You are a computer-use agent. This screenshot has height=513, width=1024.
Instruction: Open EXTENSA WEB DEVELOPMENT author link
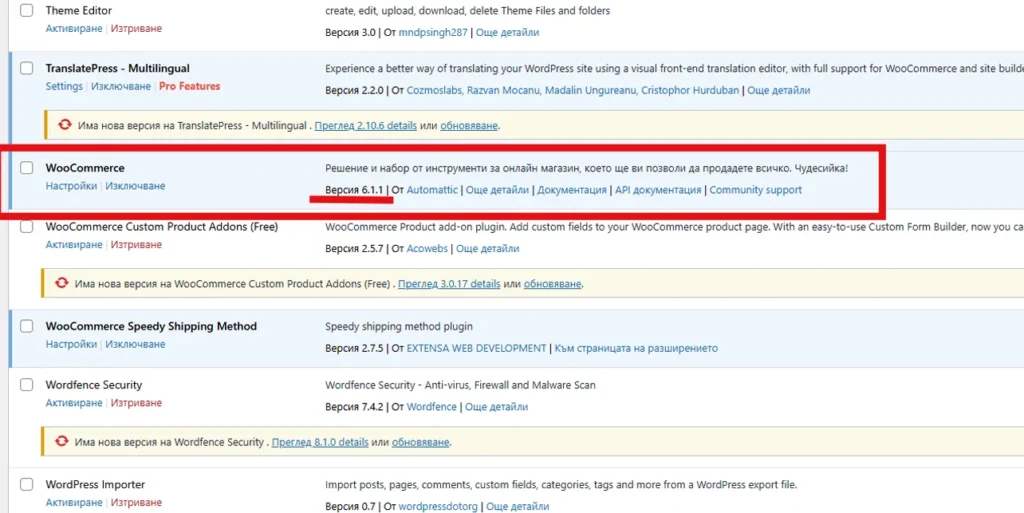pyautogui.click(x=476, y=349)
